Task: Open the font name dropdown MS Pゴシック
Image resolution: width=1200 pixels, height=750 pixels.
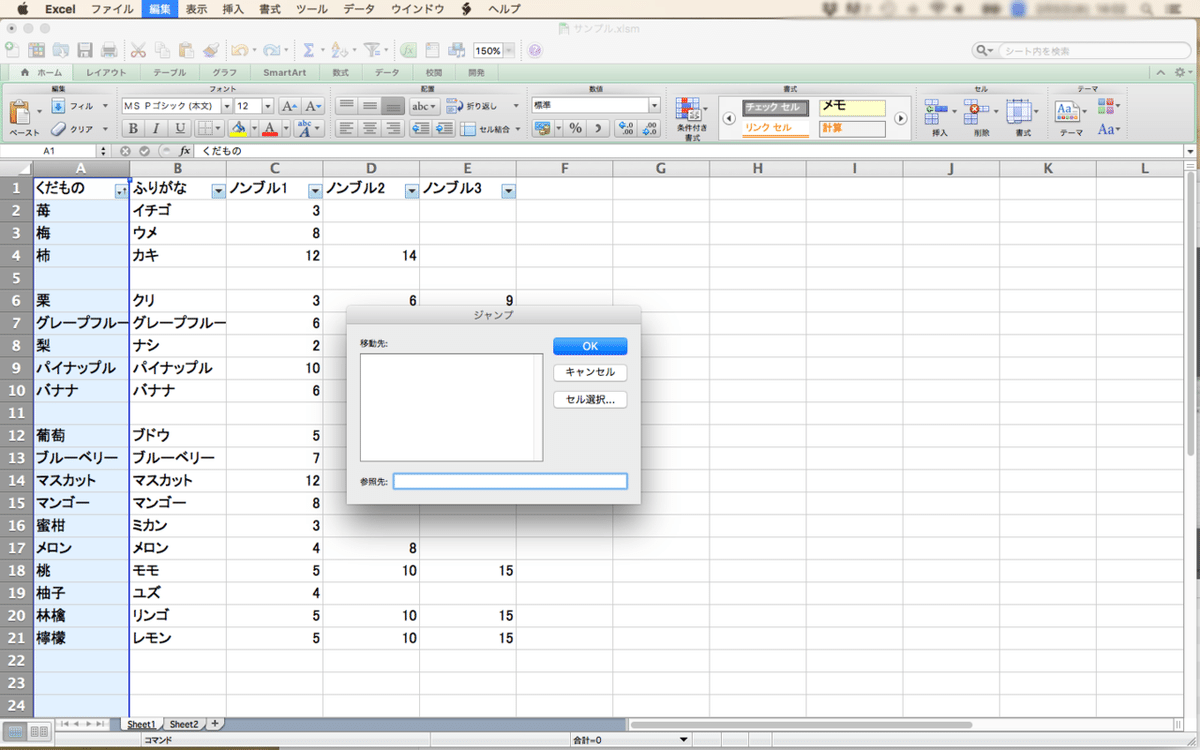Action: 227,105
